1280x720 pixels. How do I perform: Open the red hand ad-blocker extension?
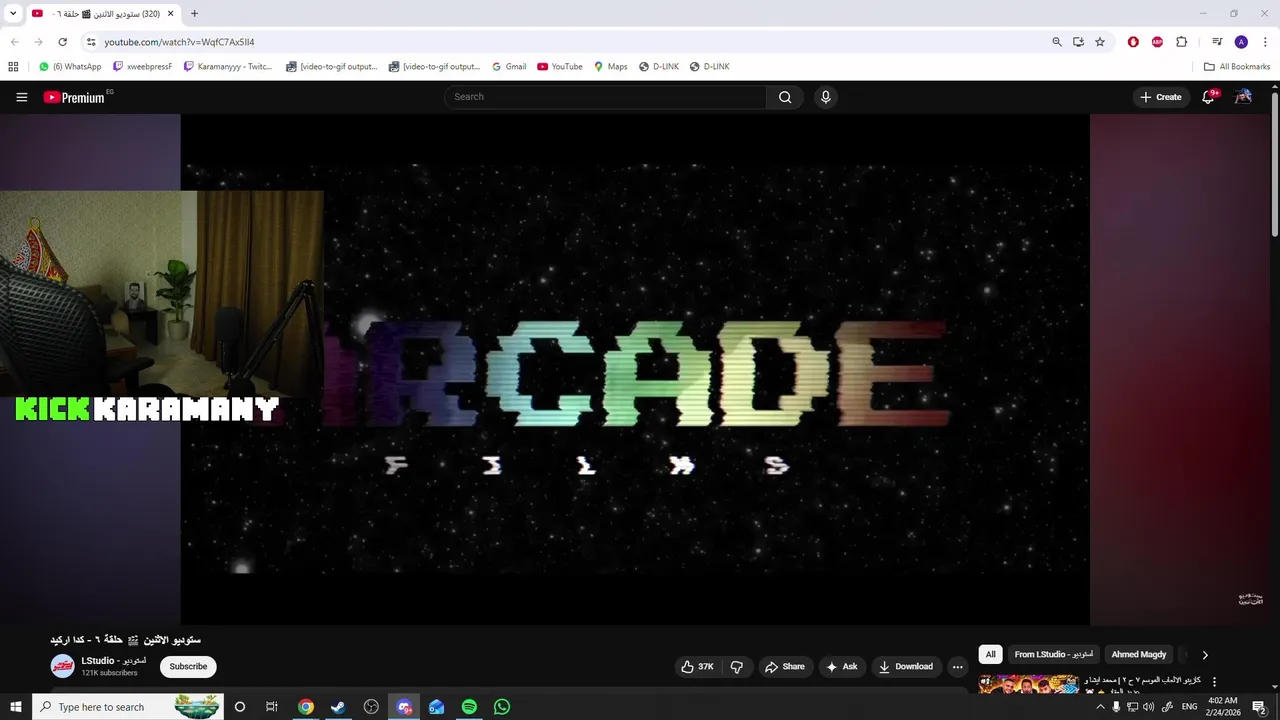[x=1133, y=42]
